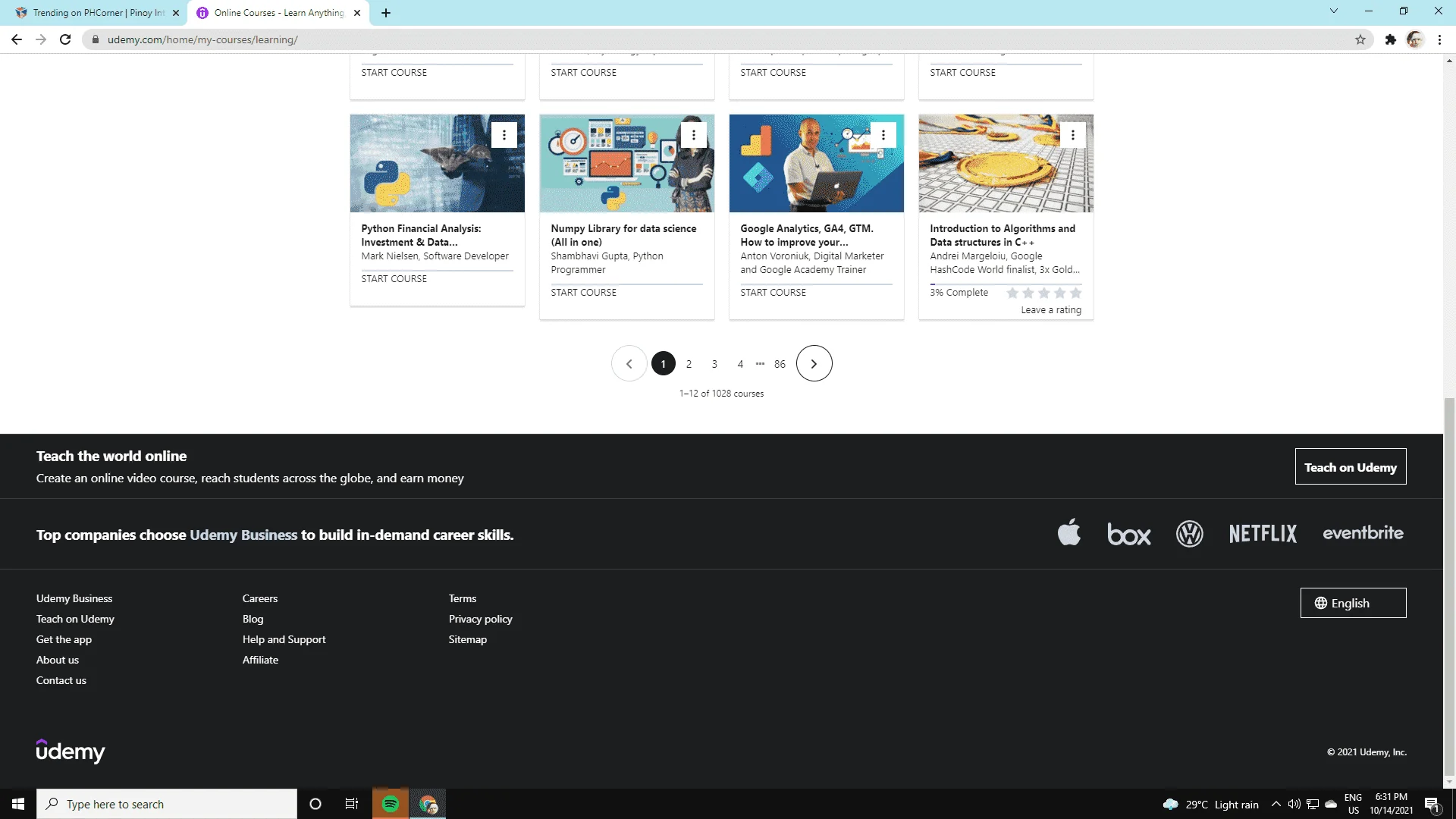Jump to page 86 of courses

(x=780, y=364)
